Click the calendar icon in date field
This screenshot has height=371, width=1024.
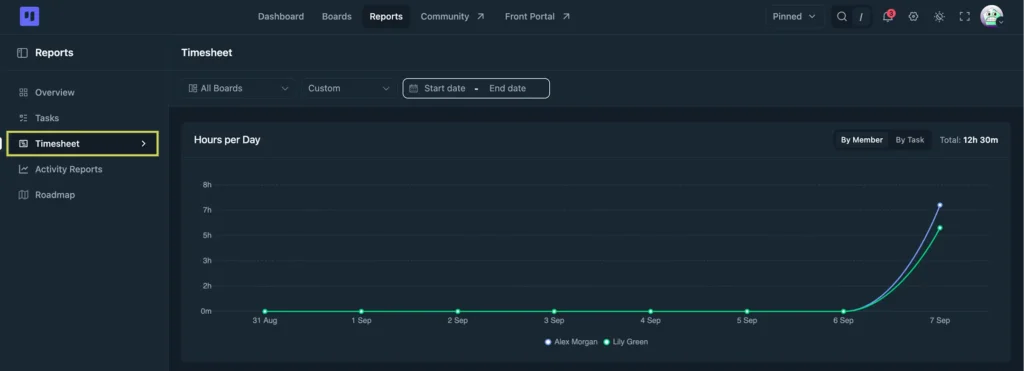pyautogui.click(x=413, y=88)
